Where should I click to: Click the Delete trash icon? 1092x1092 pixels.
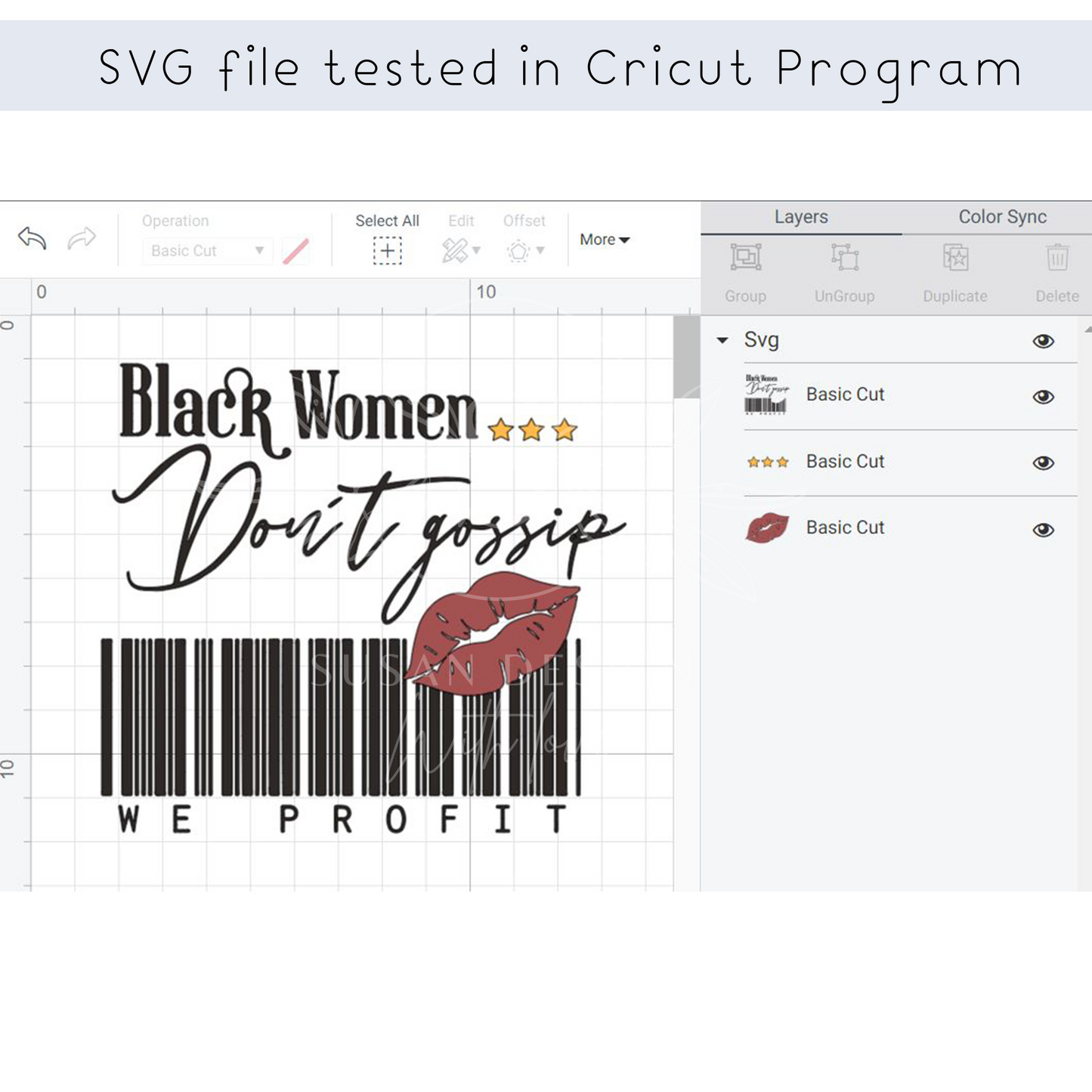click(1057, 258)
